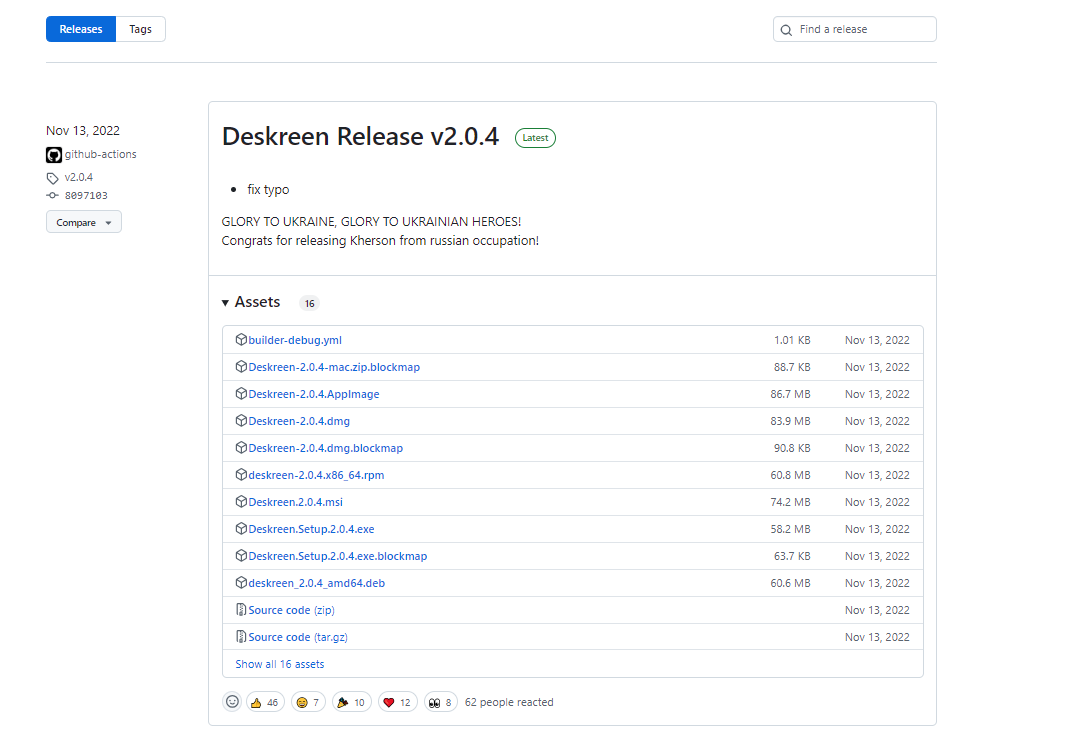Click the smiley add-reaction icon
This screenshot has height=729, width=1074.
pyautogui.click(x=232, y=702)
